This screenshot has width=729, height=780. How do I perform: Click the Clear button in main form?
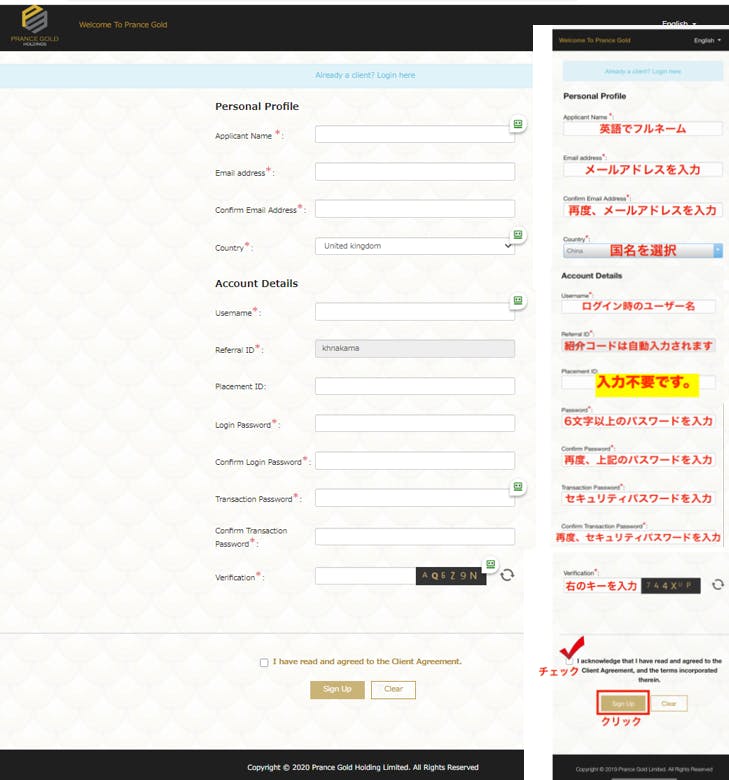coord(393,689)
